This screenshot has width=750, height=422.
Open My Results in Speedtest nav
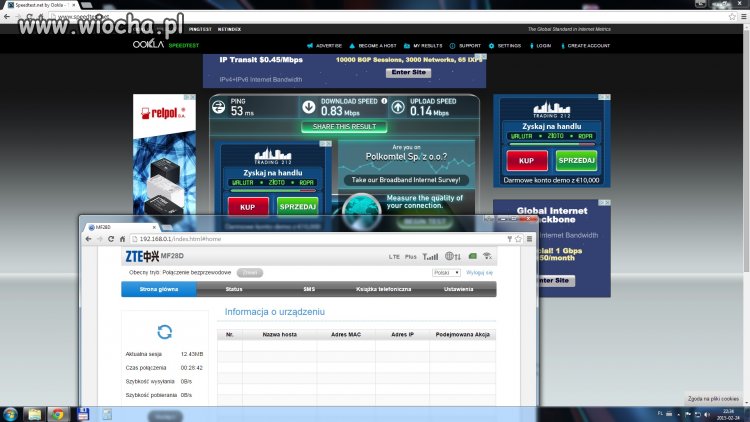click(423, 46)
